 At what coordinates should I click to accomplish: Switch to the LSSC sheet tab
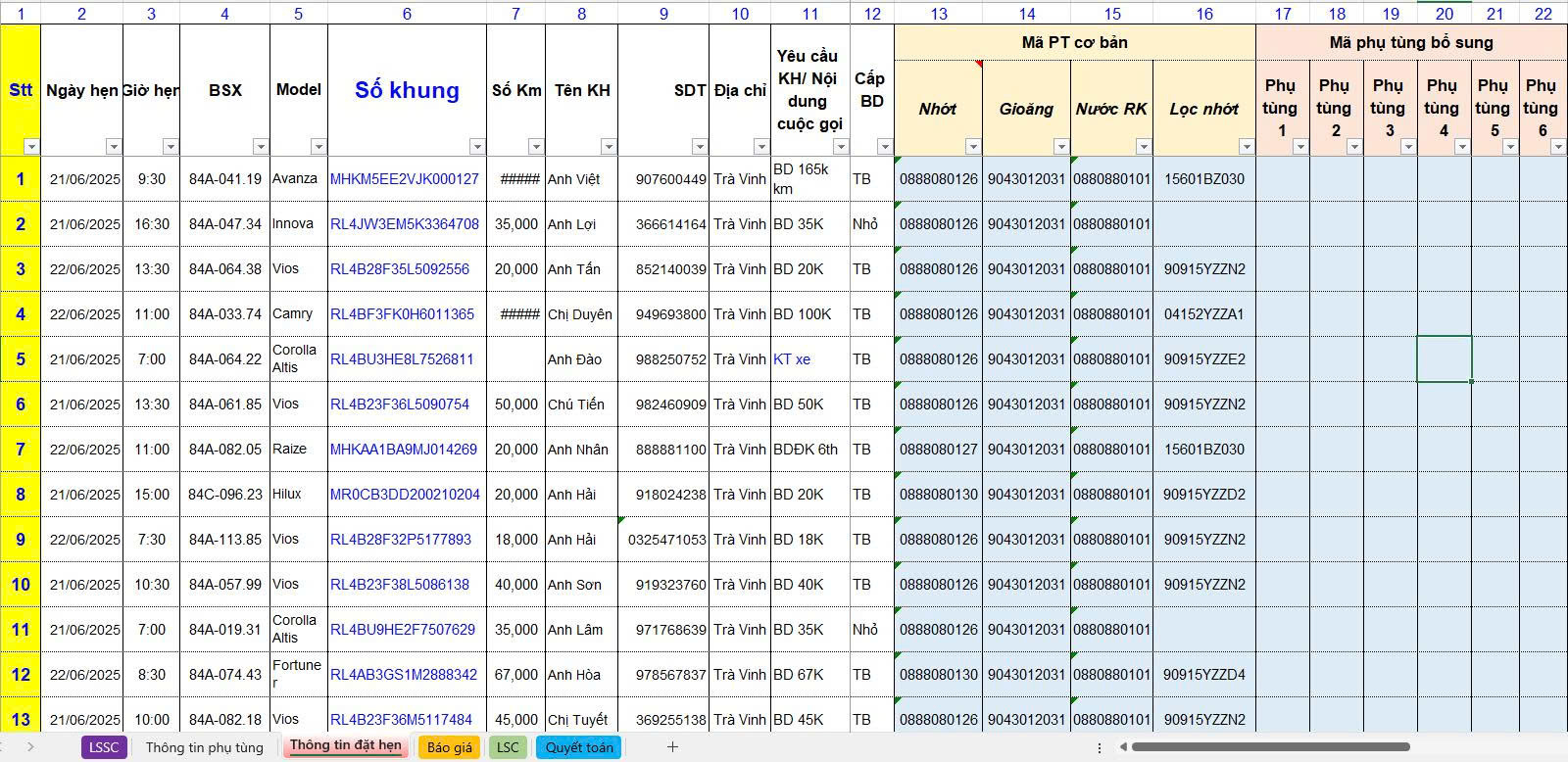[x=104, y=747]
